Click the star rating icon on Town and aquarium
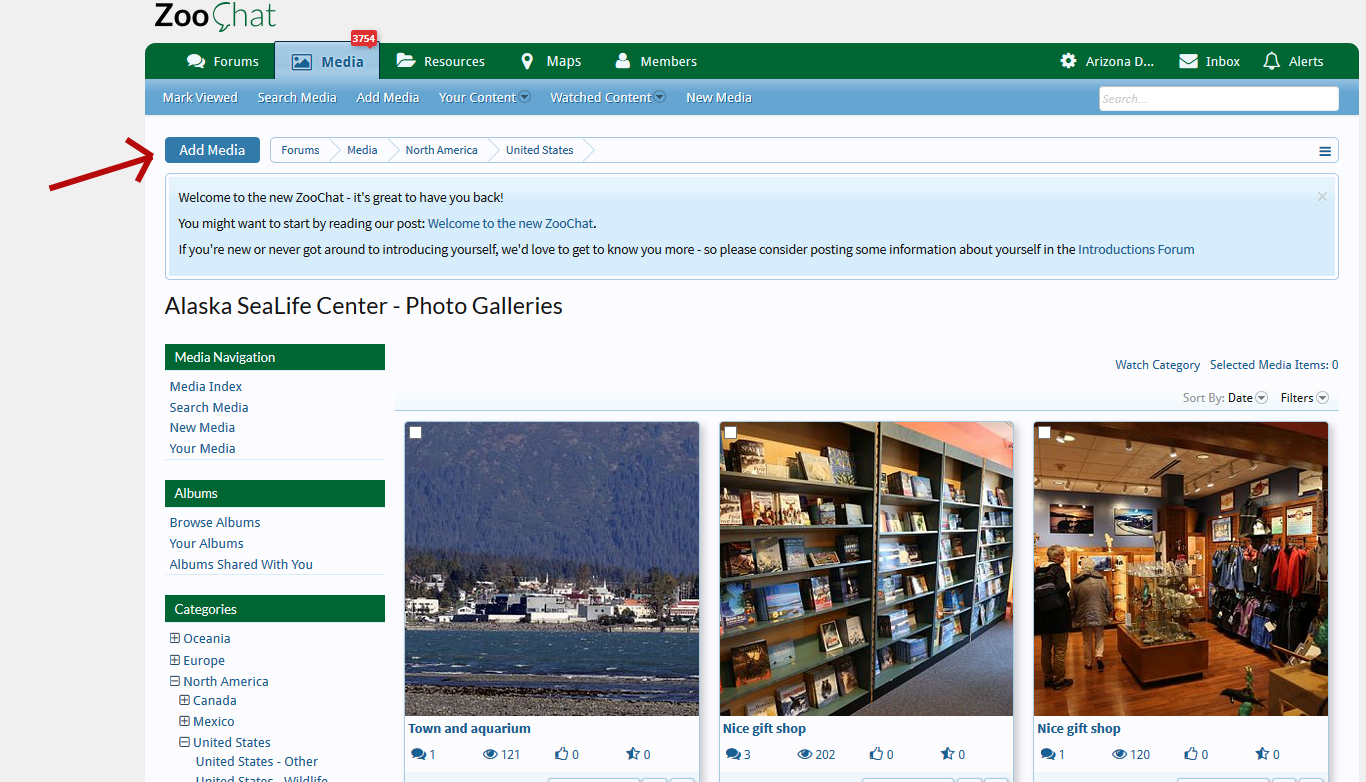Viewport: 1366px width, 782px height. tap(632, 754)
